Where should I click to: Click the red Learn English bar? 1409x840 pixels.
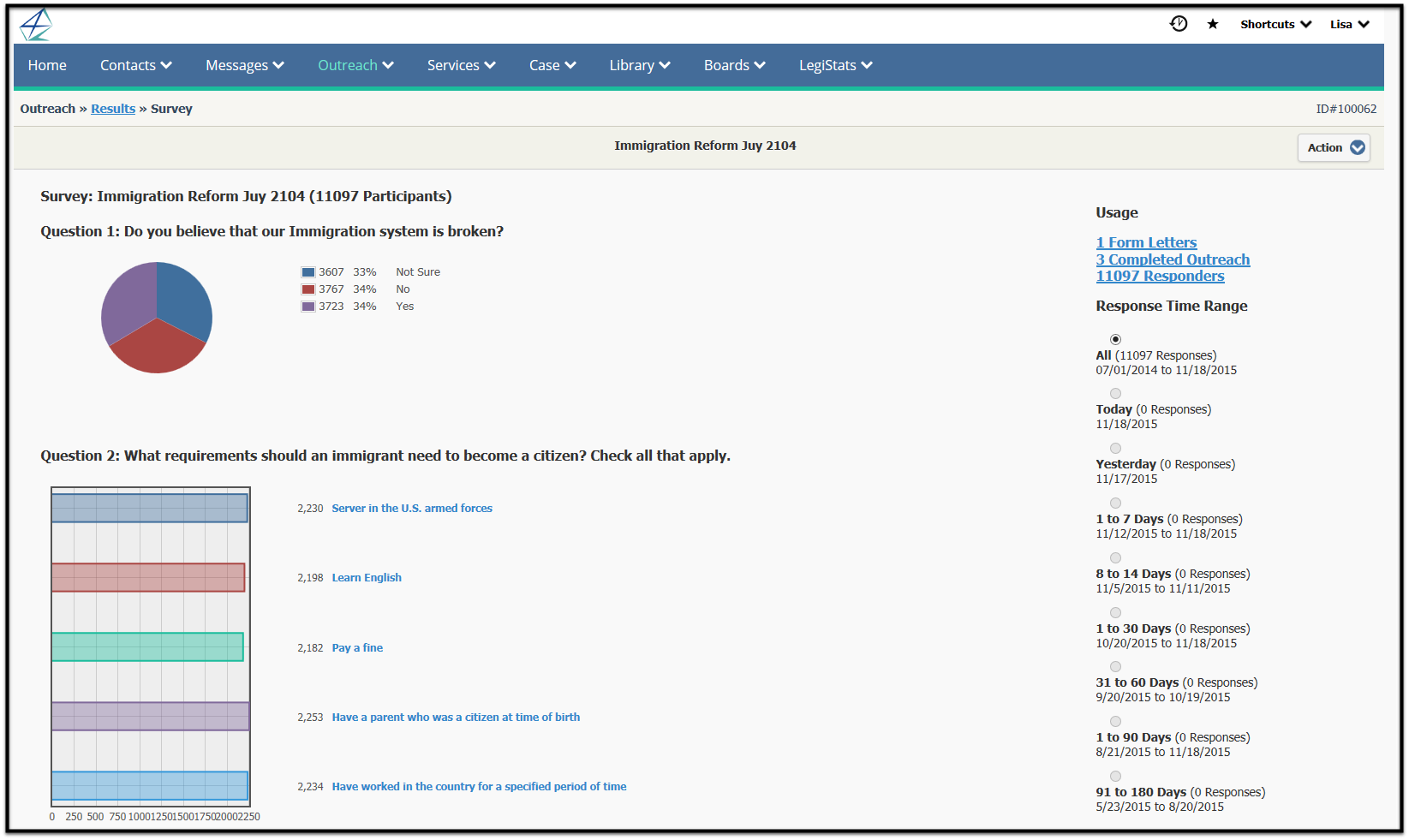[148, 577]
